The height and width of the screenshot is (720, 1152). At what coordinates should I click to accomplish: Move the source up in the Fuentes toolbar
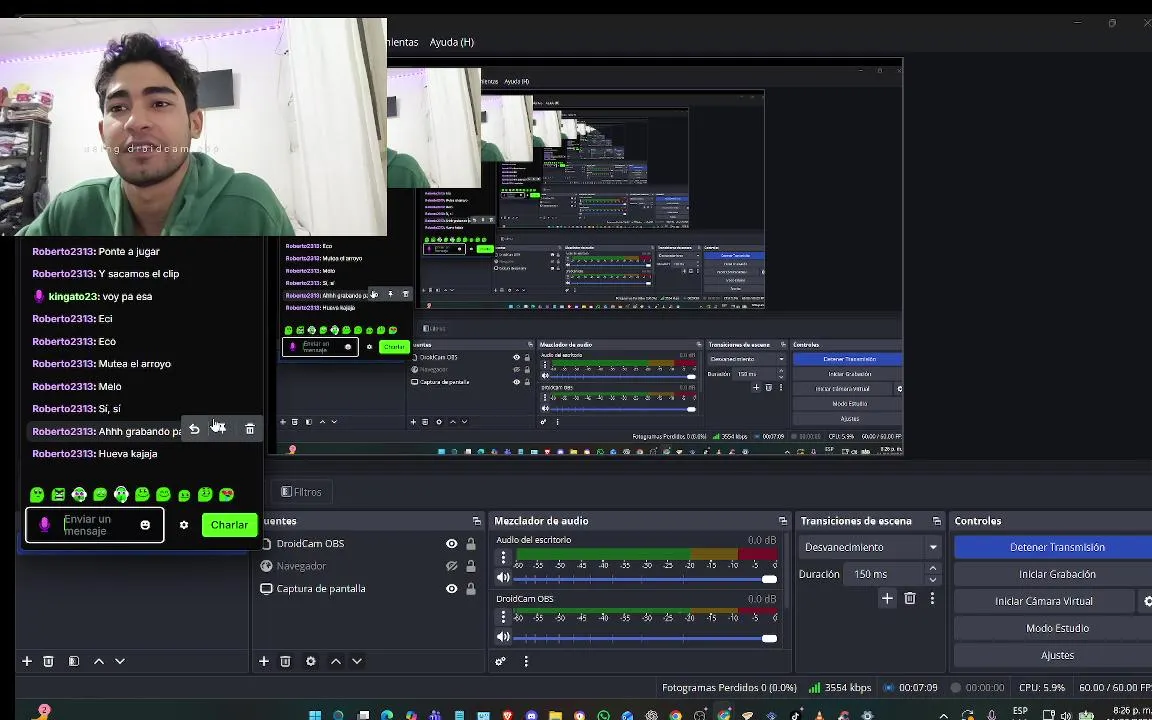[x=336, y=661]
